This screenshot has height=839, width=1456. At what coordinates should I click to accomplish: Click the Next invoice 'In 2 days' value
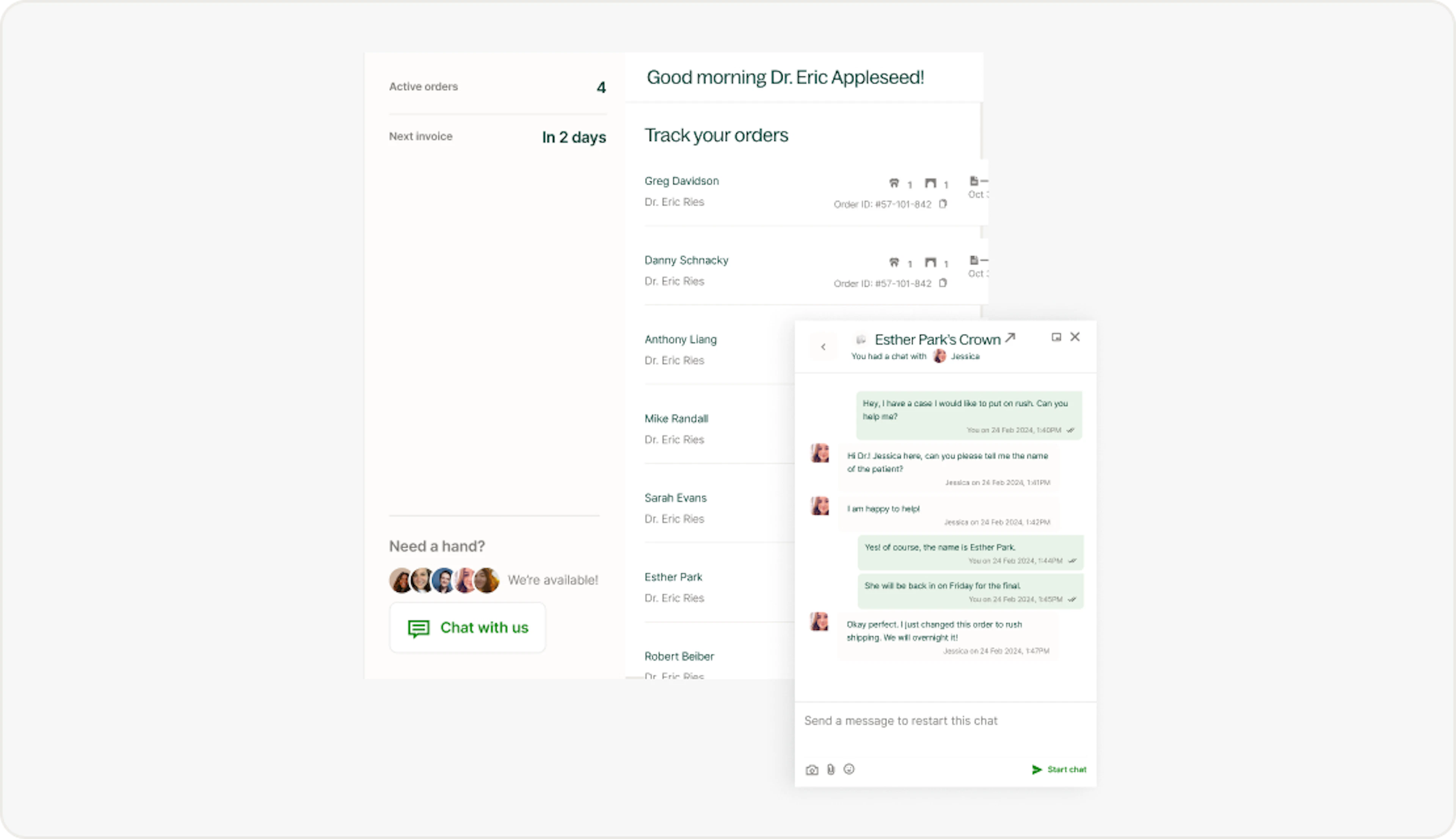[574, 137]
